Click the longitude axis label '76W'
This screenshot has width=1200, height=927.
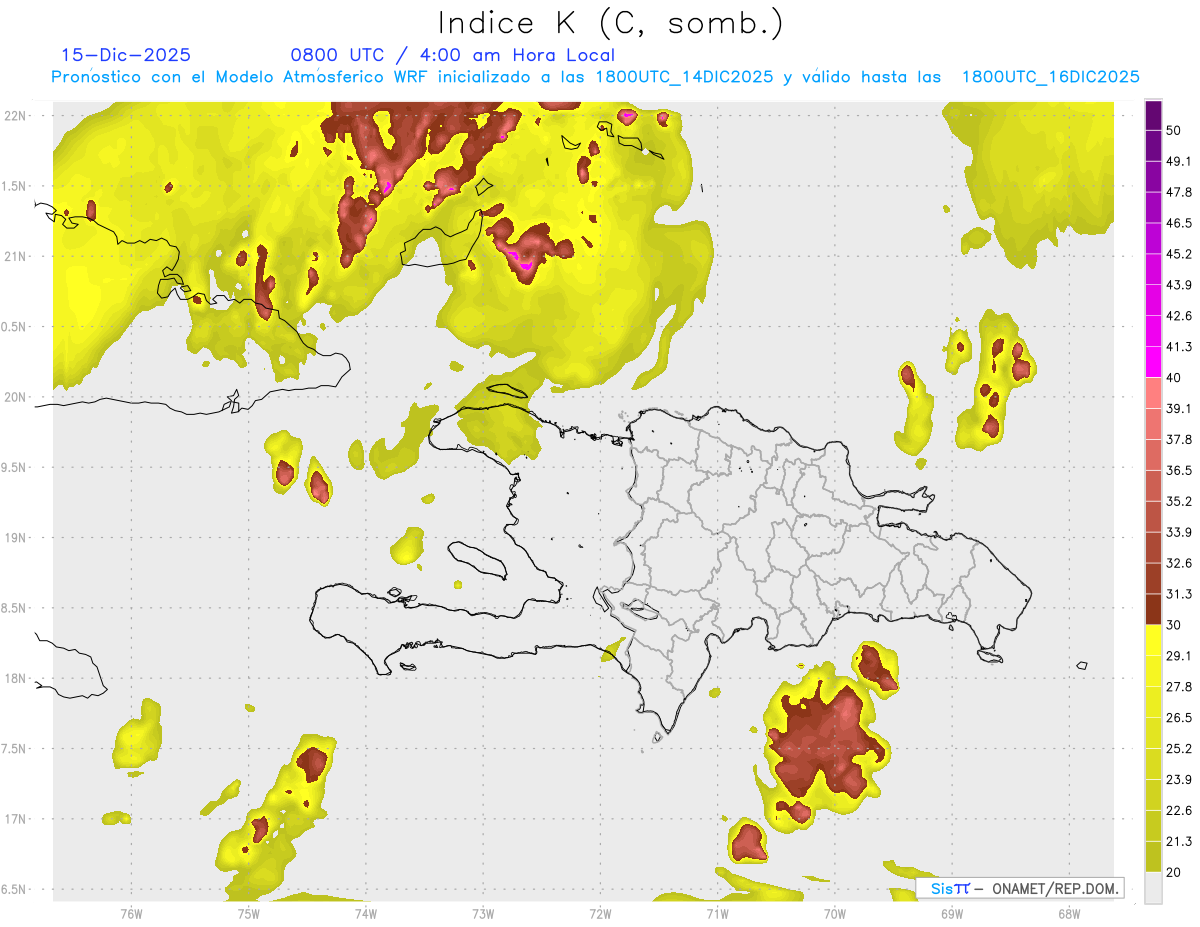pyautogui.click(x=131, y=914)
